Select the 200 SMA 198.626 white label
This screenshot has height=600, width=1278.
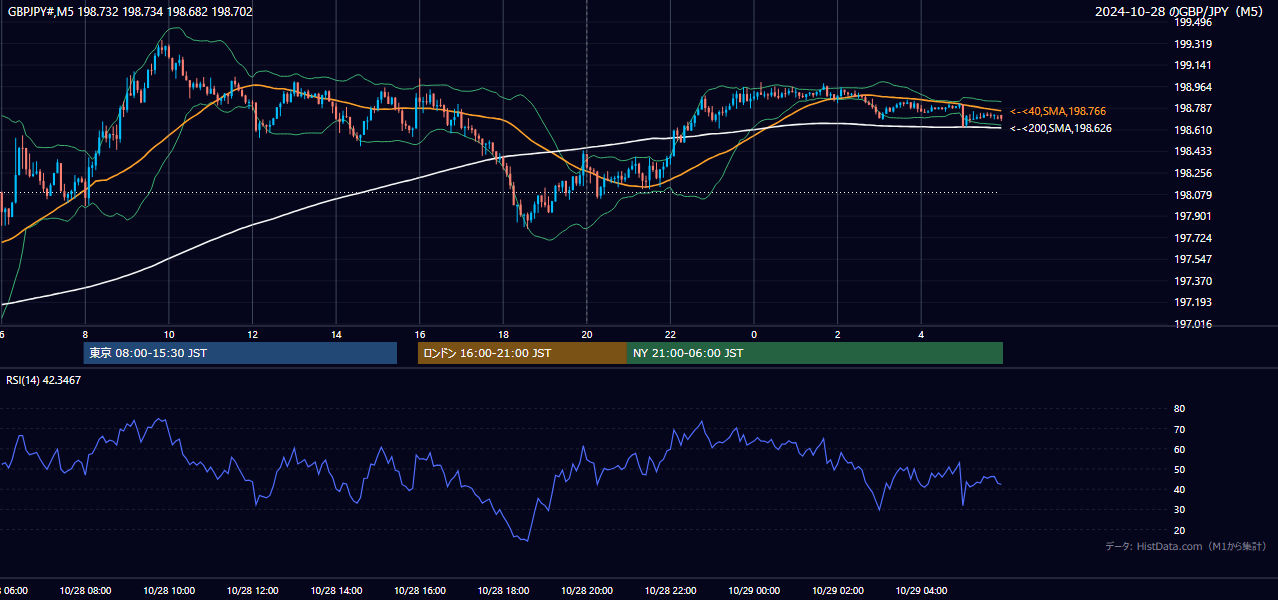tap(1061, 128)
